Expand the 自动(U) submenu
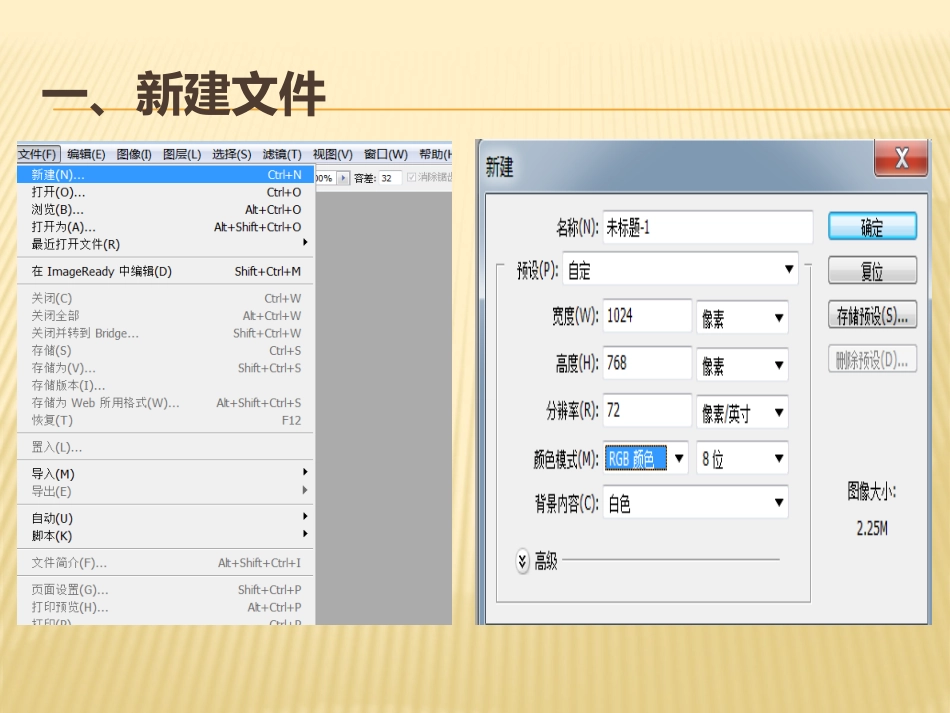This screenshot has width=950, height=713. point(165,519)
